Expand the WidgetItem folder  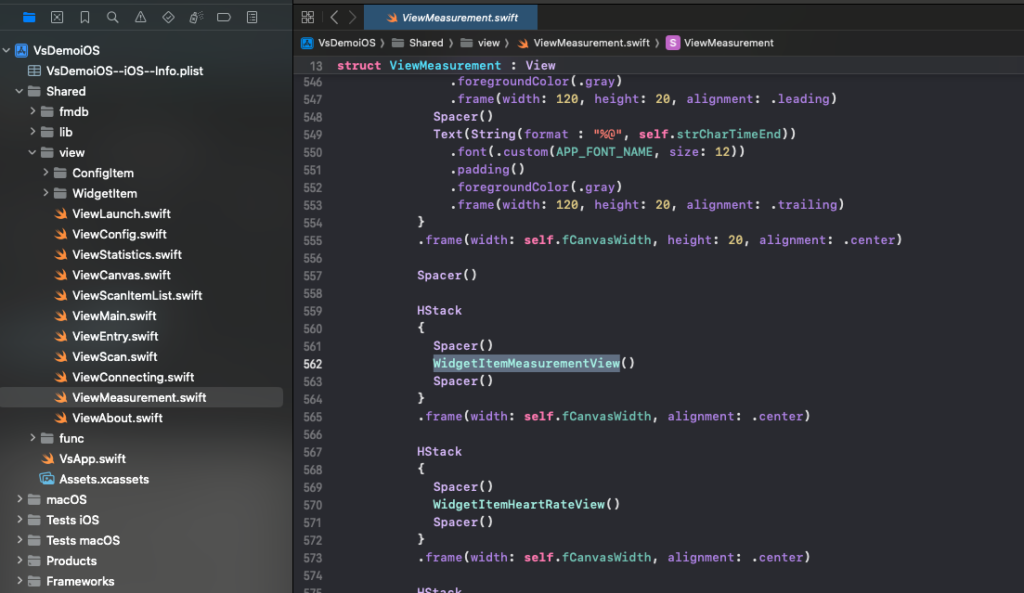pyautogui.click(x=46, y=194)
